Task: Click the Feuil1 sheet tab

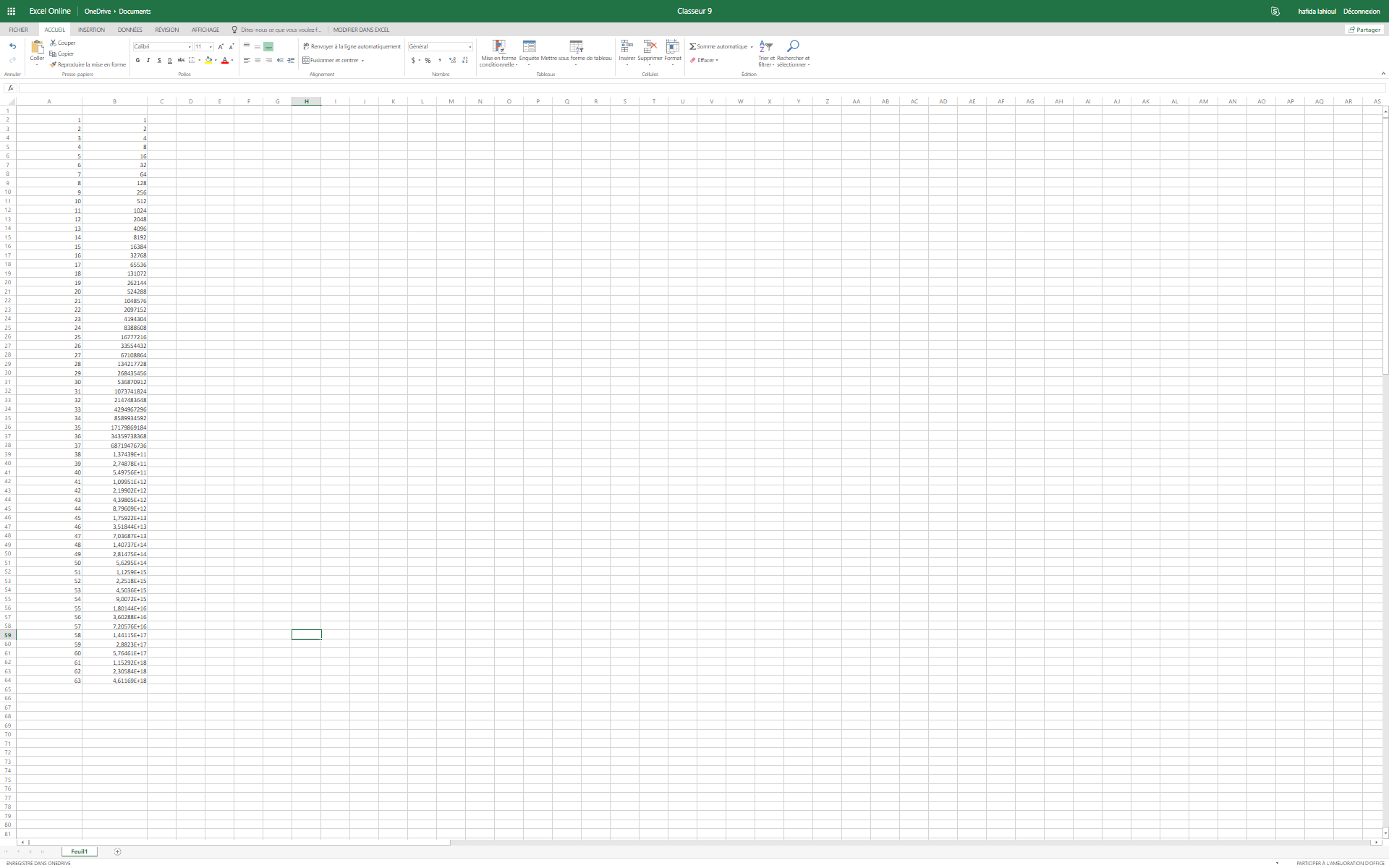Action: pos(79,851)
